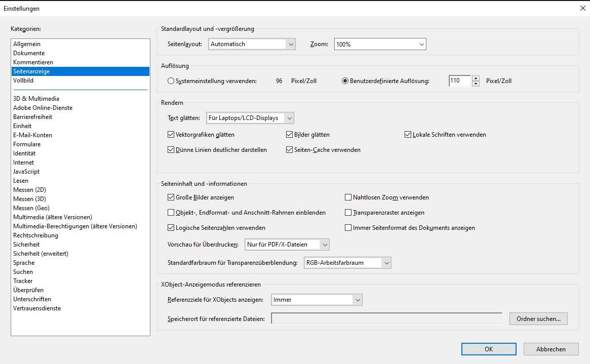Select the Formulare category
Viewport: 590px width, 364px height.
(27, 144)
